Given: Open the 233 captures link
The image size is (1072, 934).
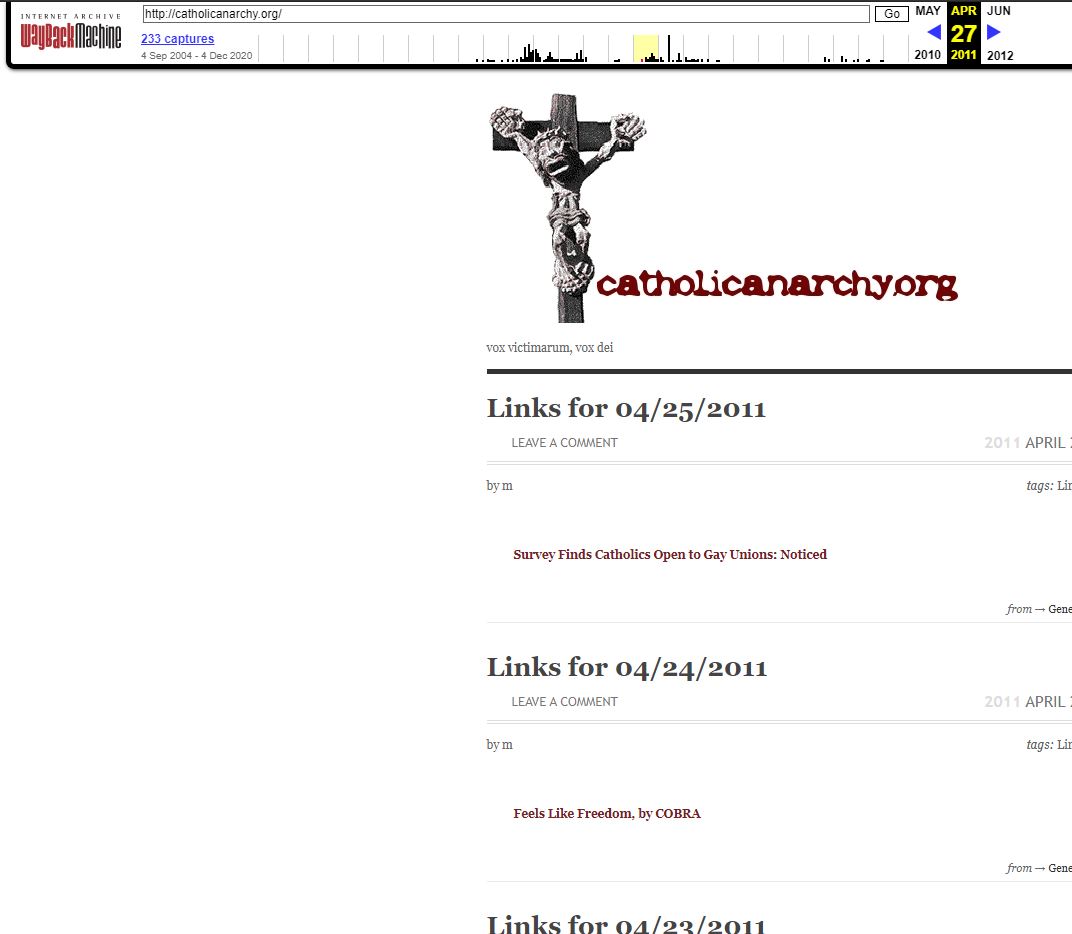Looking at the screenshot, I should pos(177,39).
